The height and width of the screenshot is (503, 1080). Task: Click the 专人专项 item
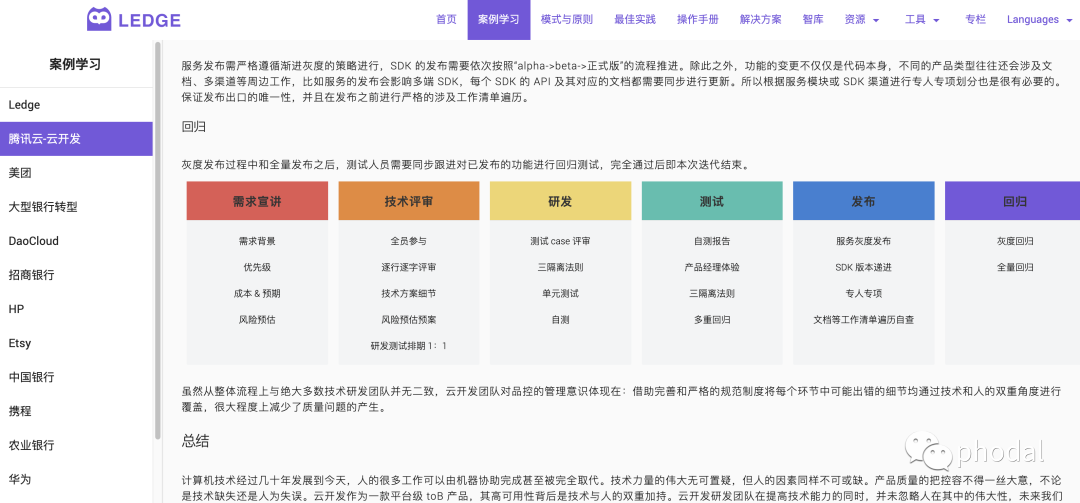coord(863,294)
